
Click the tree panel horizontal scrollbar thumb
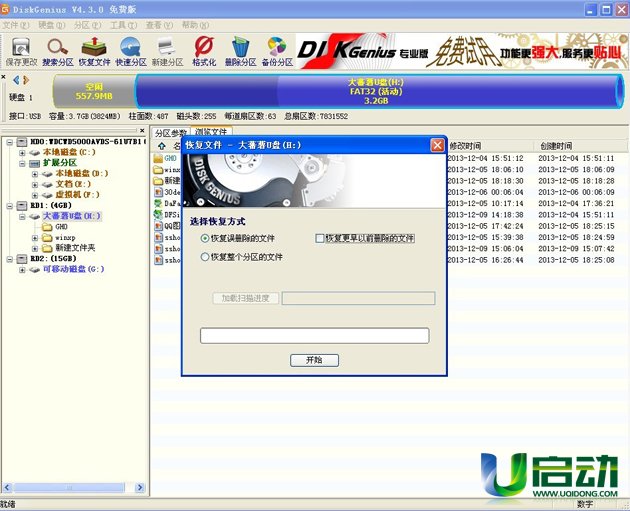69,488
